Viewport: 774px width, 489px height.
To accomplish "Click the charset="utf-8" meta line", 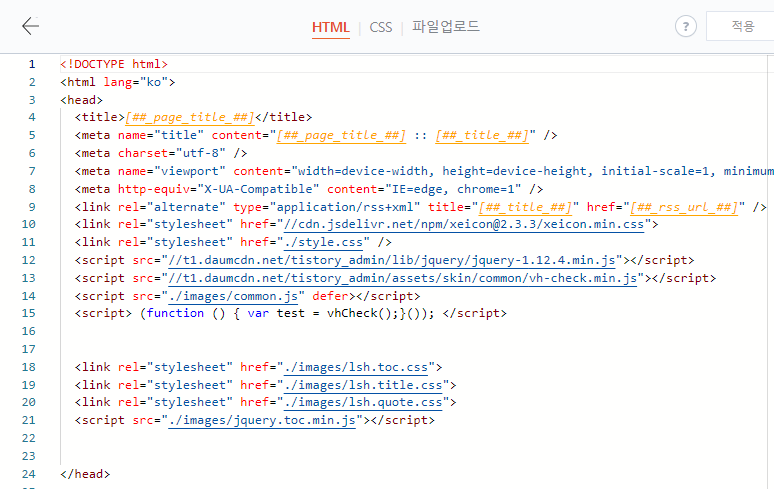I will click(161, 153).
